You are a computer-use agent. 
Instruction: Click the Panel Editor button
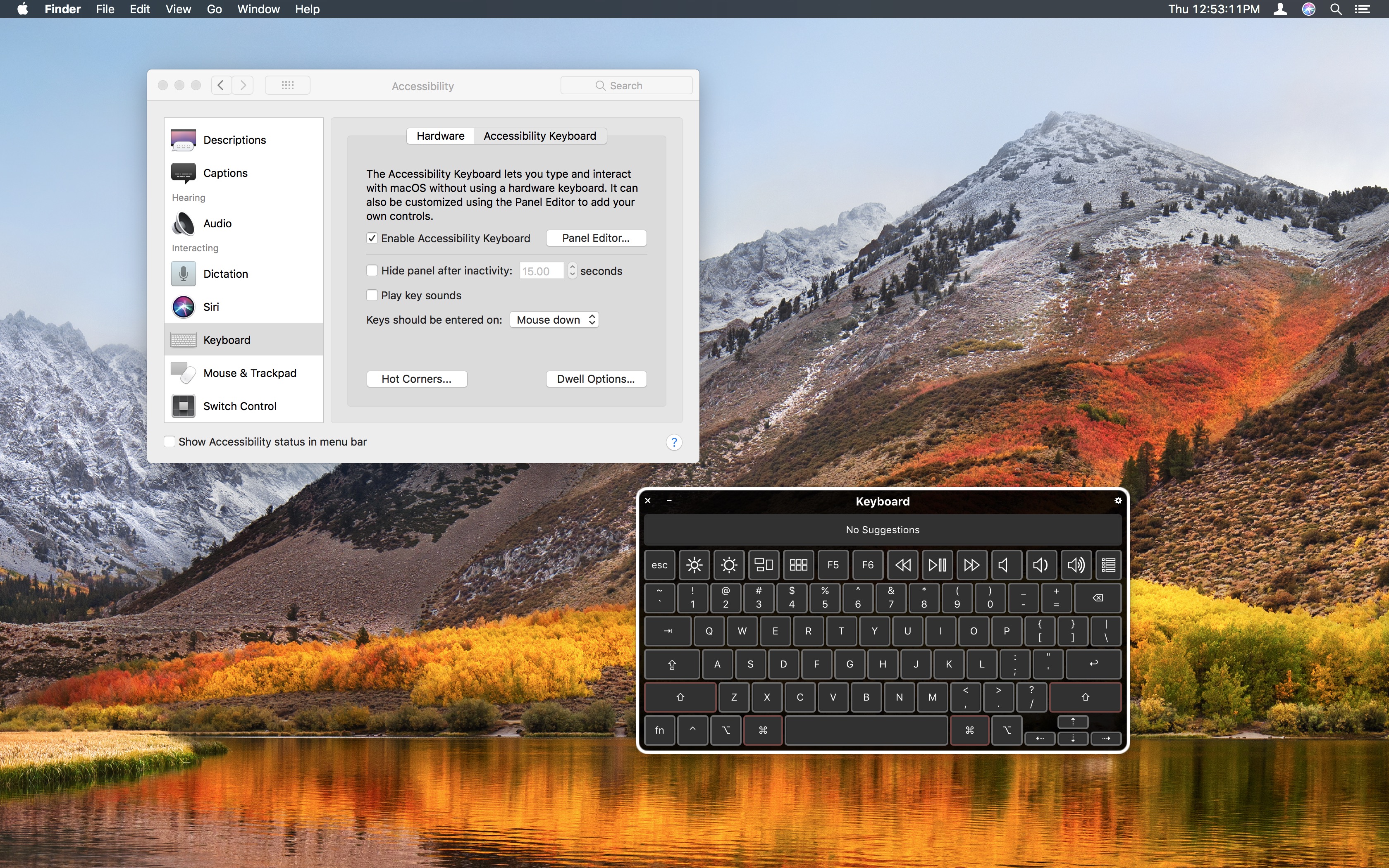(596, 238)
